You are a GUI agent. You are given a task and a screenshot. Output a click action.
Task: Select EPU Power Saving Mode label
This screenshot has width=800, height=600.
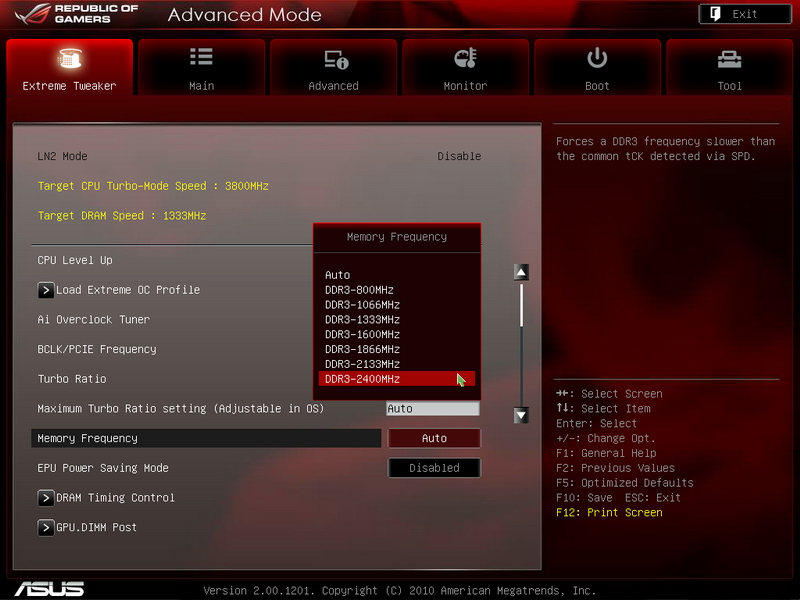(103, 468)
